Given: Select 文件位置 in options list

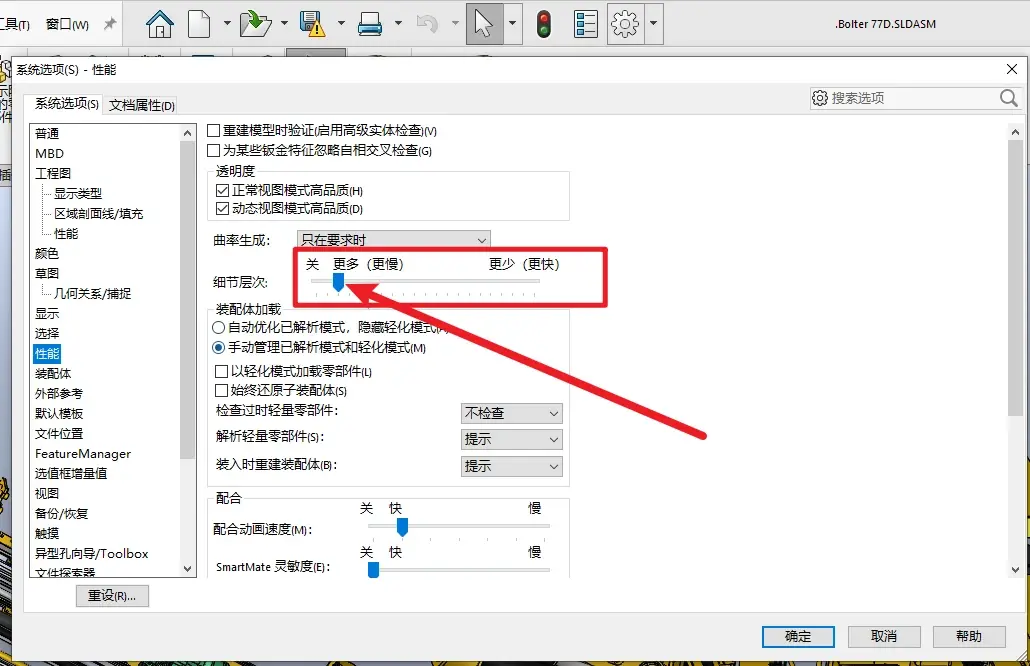Looking at the screenshot, I should click(x=58, y=433).
